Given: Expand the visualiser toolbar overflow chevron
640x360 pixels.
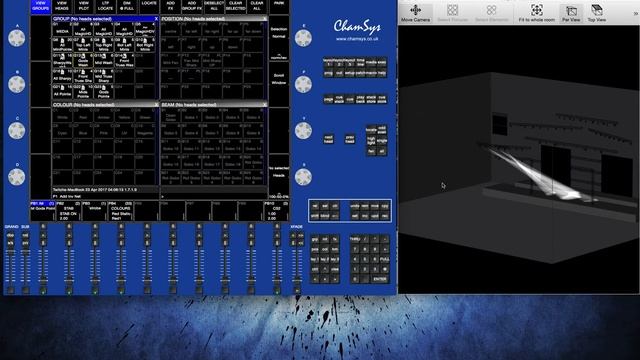Looking at the screenshot, I should (635, 13).
